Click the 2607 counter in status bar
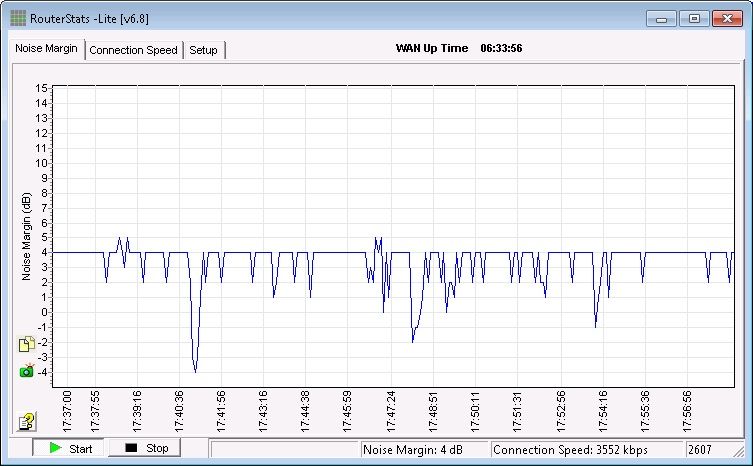The height and width of the screenshot is (466, 753). 706,450
